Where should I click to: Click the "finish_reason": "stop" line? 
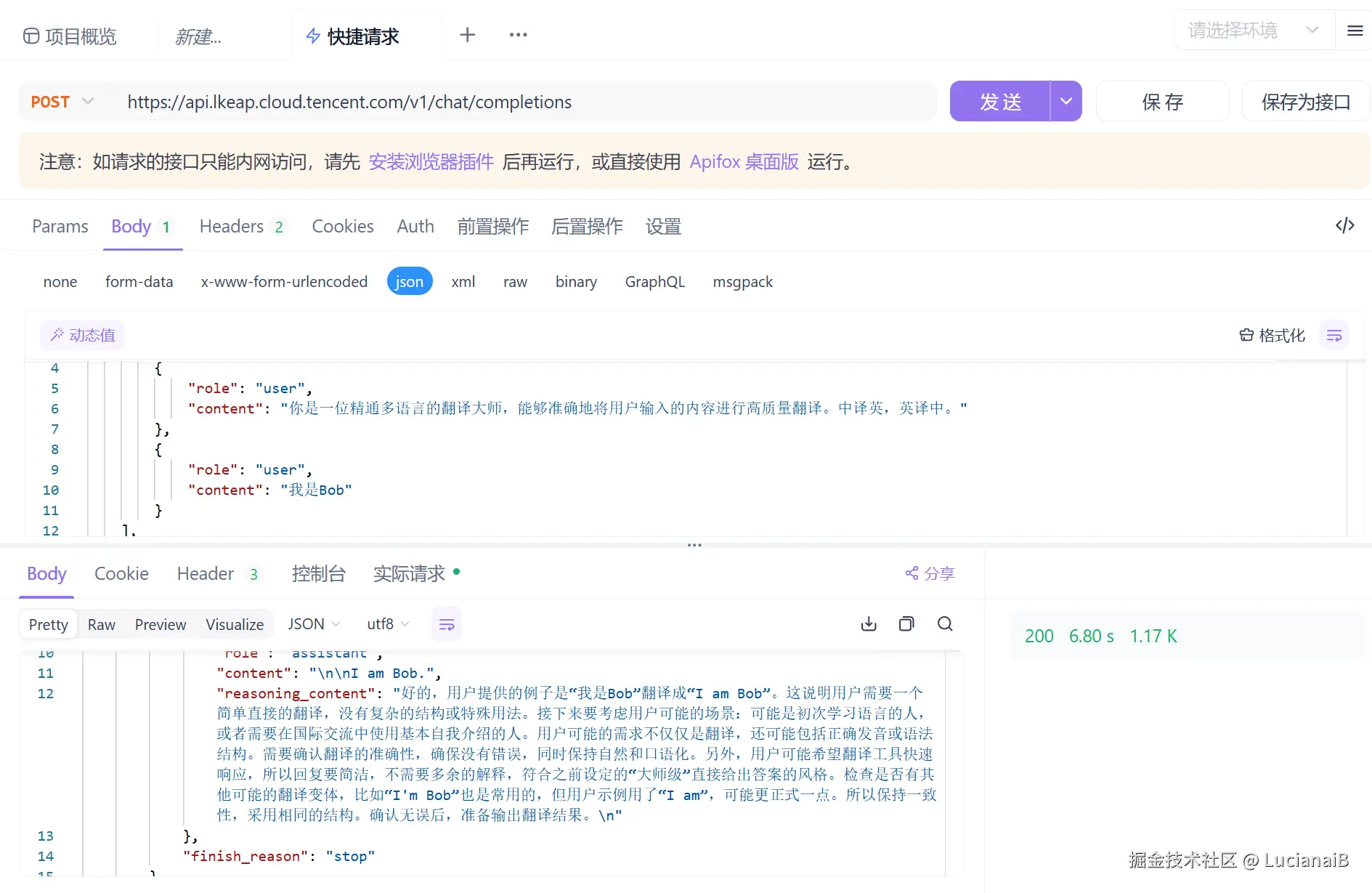279,856
